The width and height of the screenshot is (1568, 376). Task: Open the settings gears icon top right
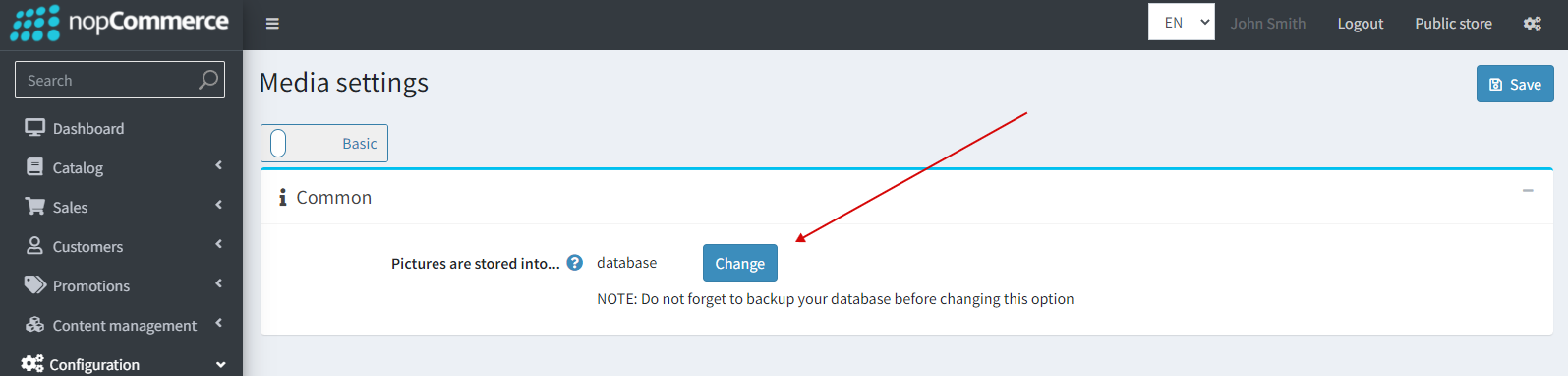coord(1532,24)
